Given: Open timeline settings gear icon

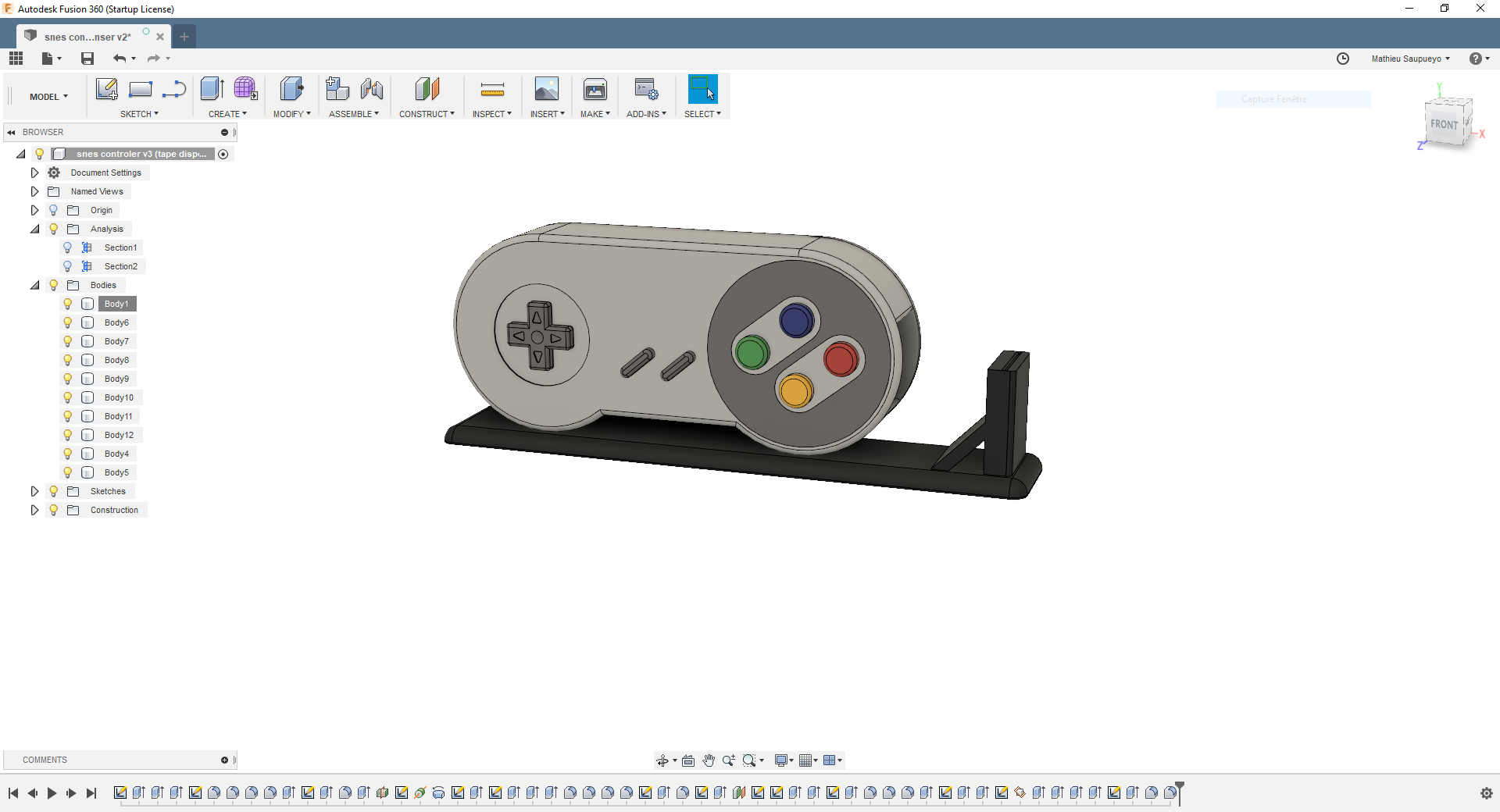Looking at the screenshot, I should point(1487,793).
